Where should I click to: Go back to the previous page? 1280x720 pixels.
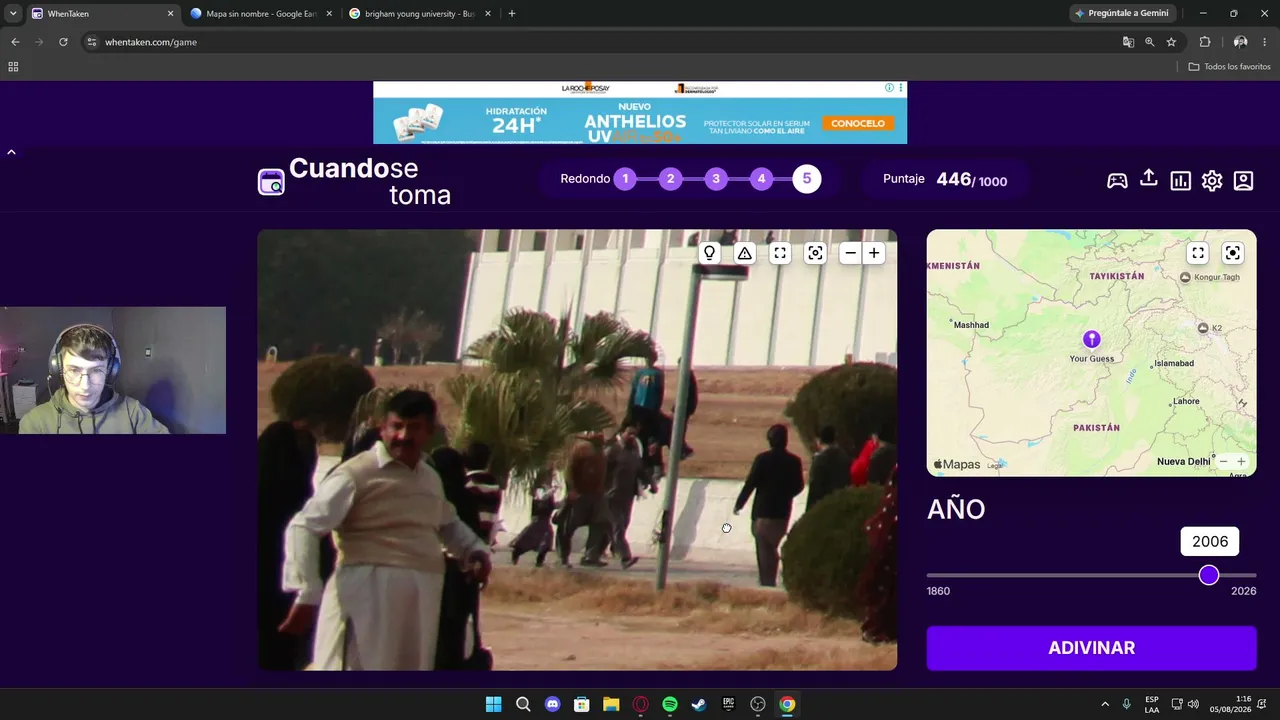pyautogui.click(x=15, y=42)
